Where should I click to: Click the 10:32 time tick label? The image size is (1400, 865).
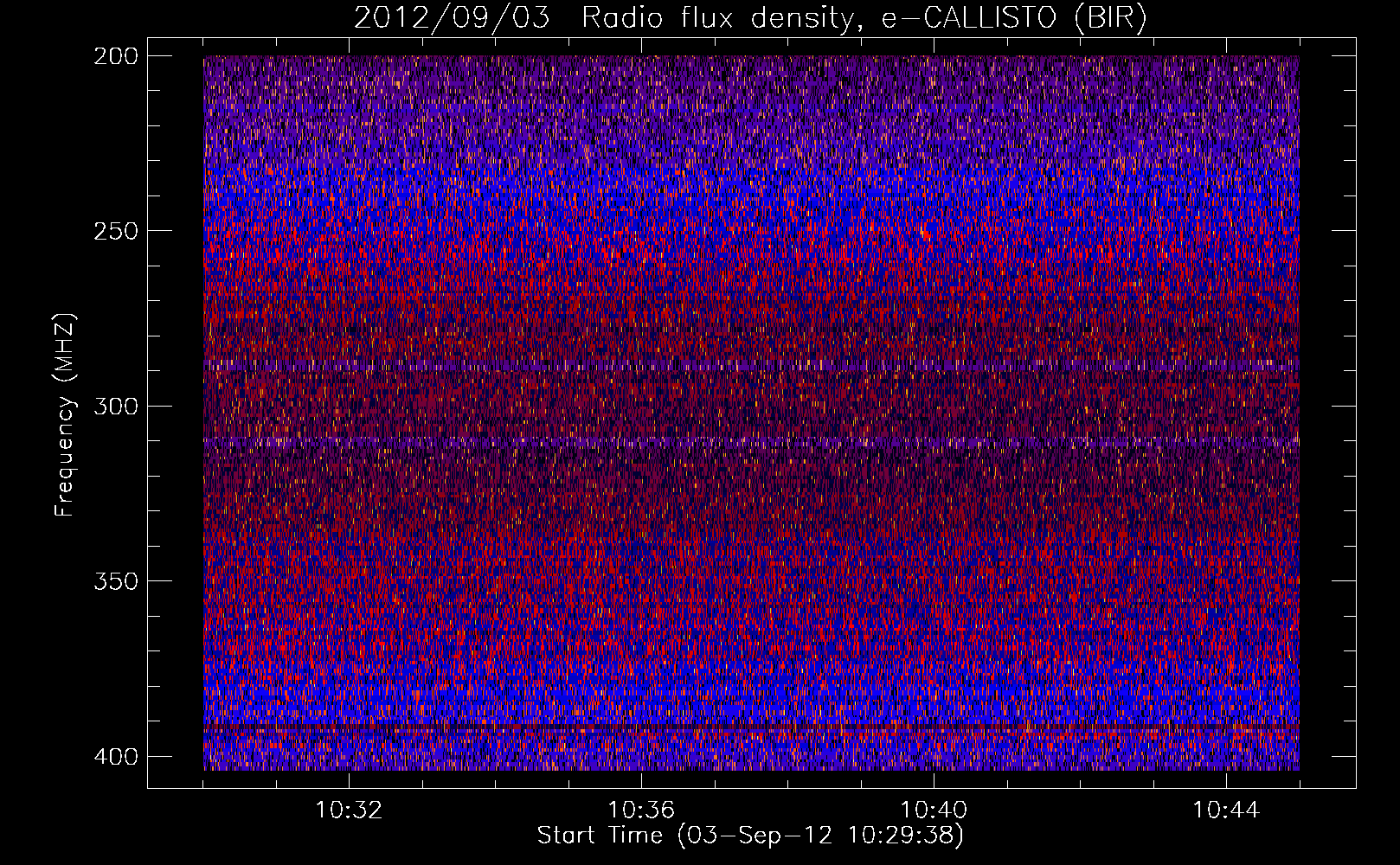pyautogui.click(x=349, y=811)
